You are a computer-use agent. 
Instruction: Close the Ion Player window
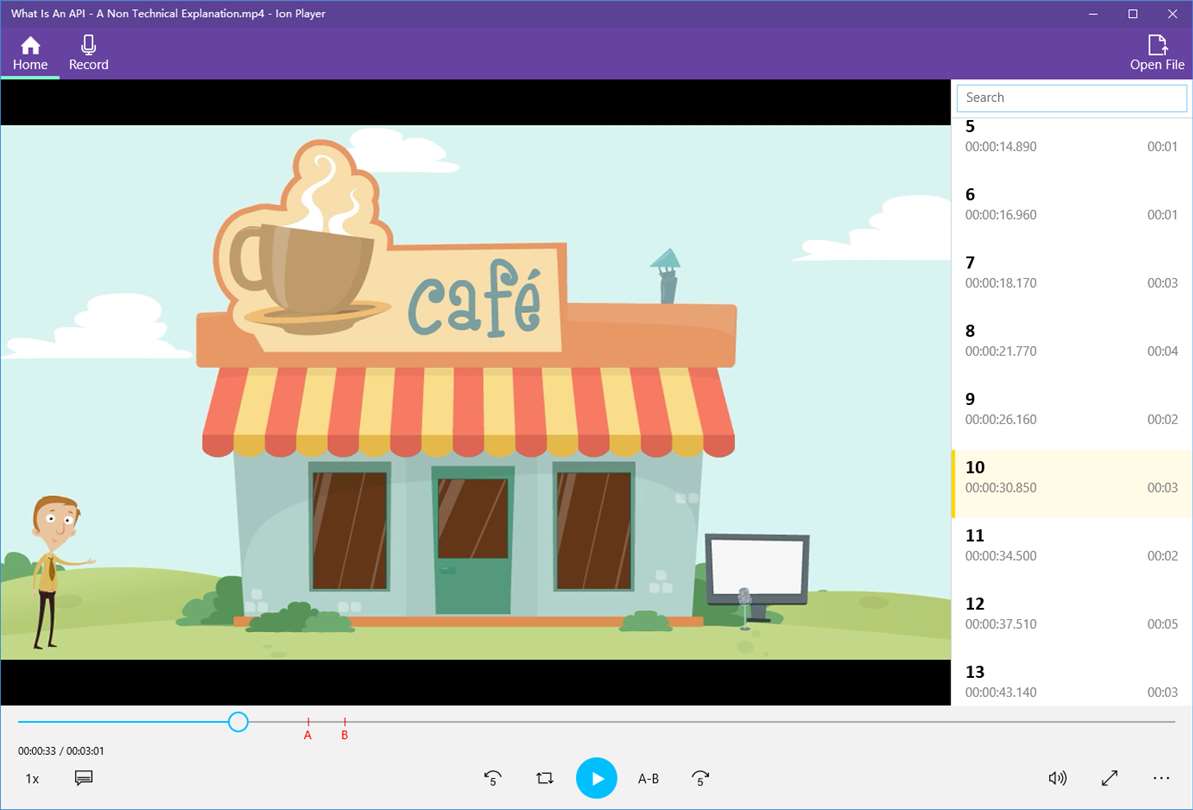1172,14
